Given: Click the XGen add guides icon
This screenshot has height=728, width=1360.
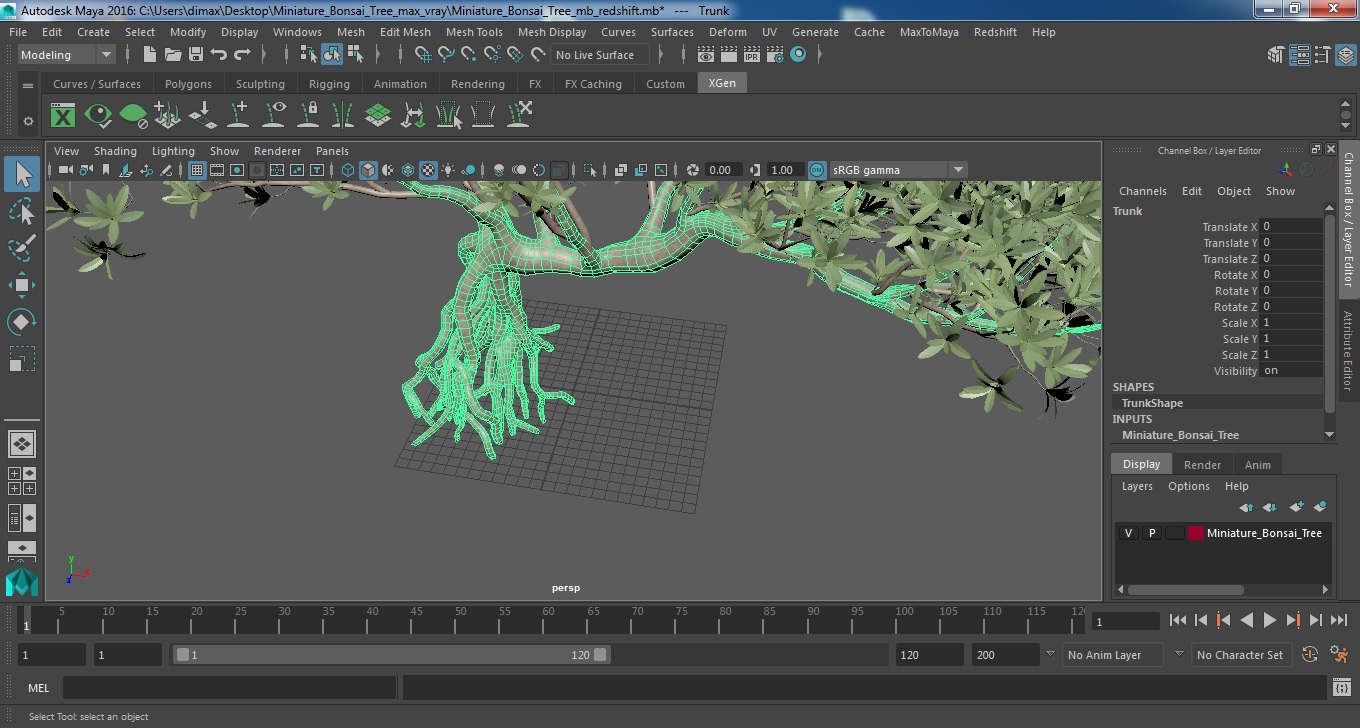Looking at the screenshot, I should [238, 115].
